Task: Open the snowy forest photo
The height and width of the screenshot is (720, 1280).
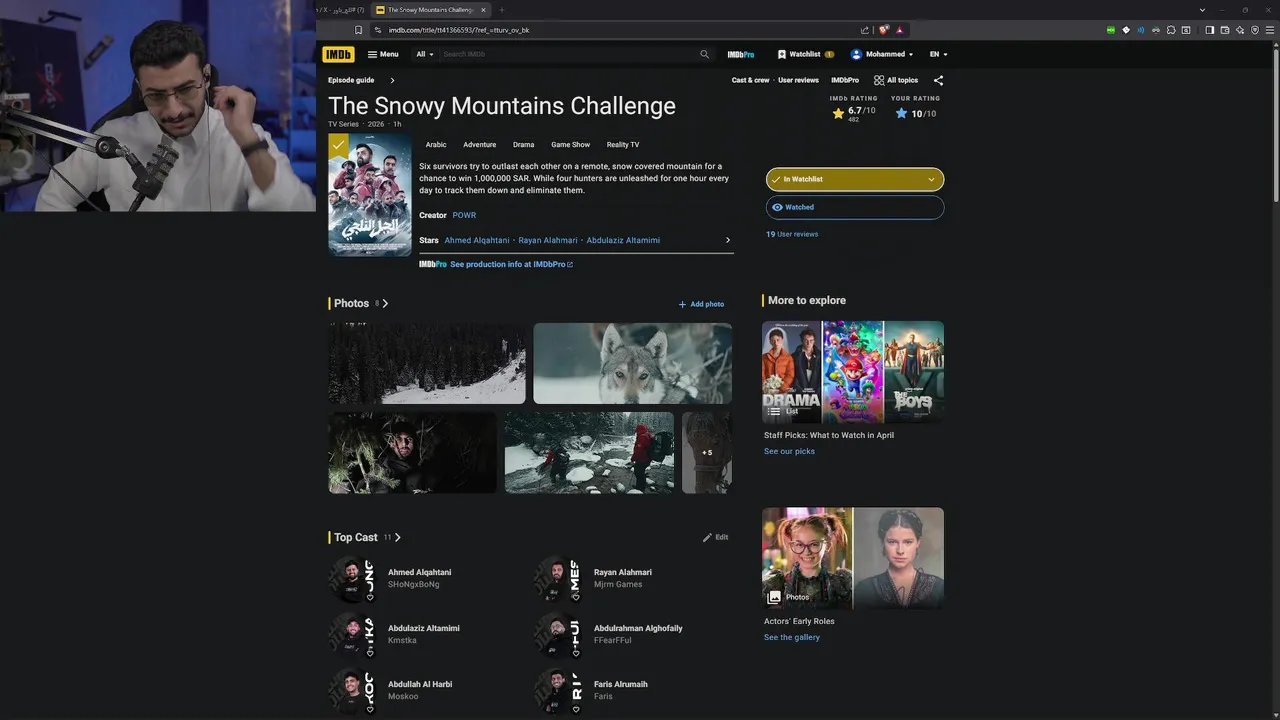Action: 427,363
